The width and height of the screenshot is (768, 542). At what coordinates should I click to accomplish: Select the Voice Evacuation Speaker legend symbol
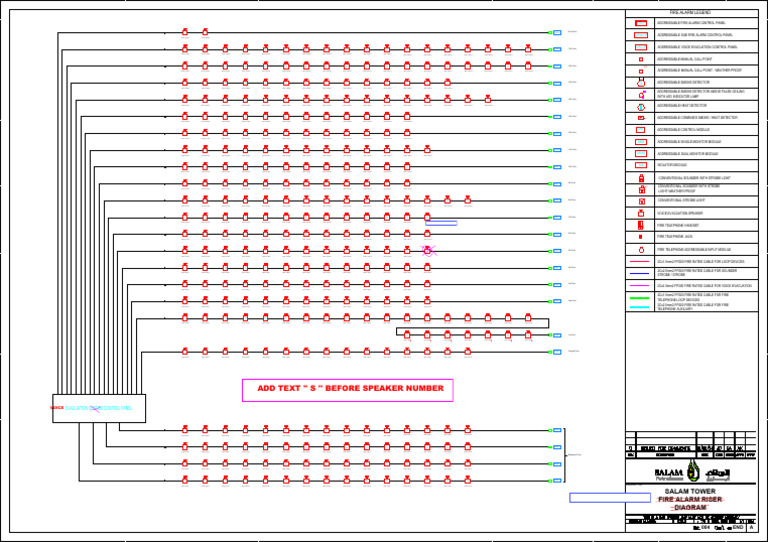click(641, 213)
